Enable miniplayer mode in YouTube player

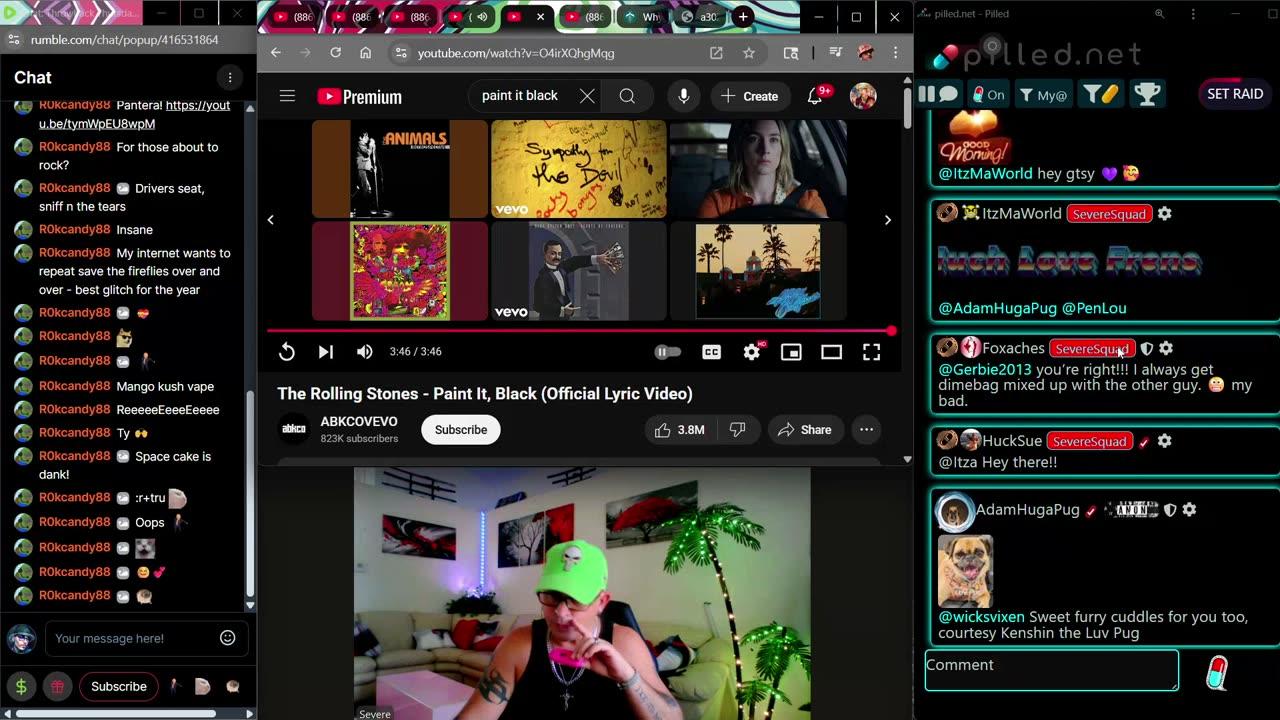(791, 352)
